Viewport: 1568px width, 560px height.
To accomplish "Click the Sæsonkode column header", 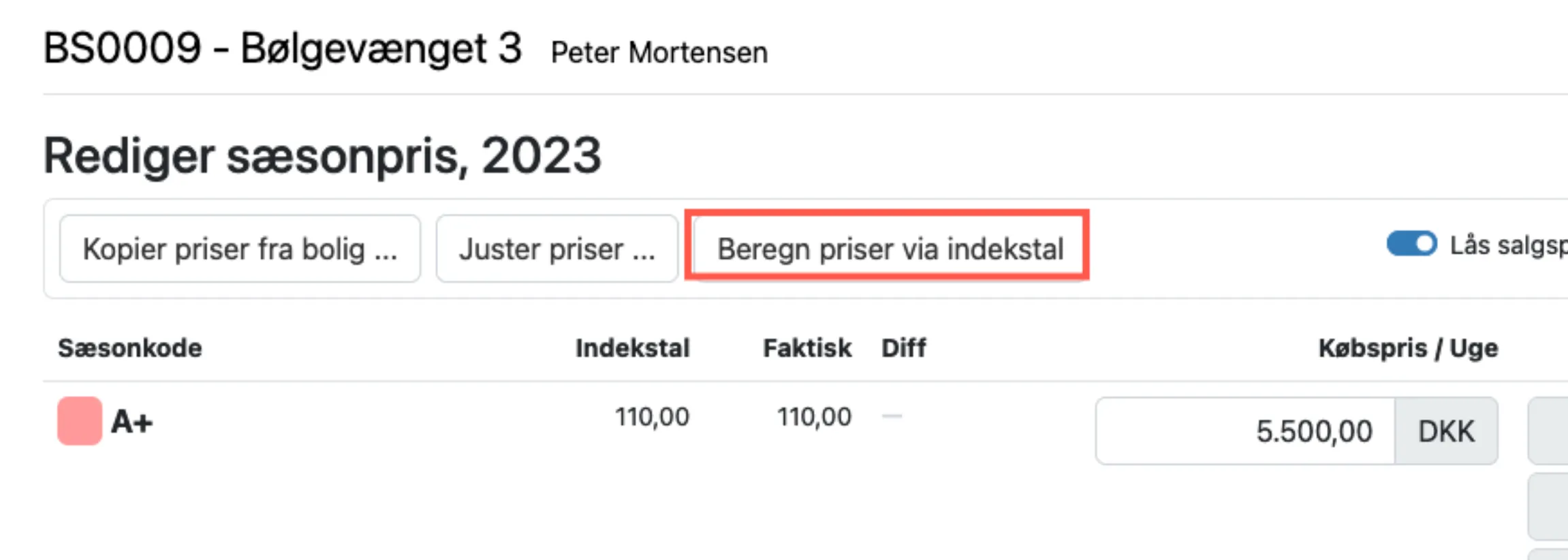I will pos(130,348).
